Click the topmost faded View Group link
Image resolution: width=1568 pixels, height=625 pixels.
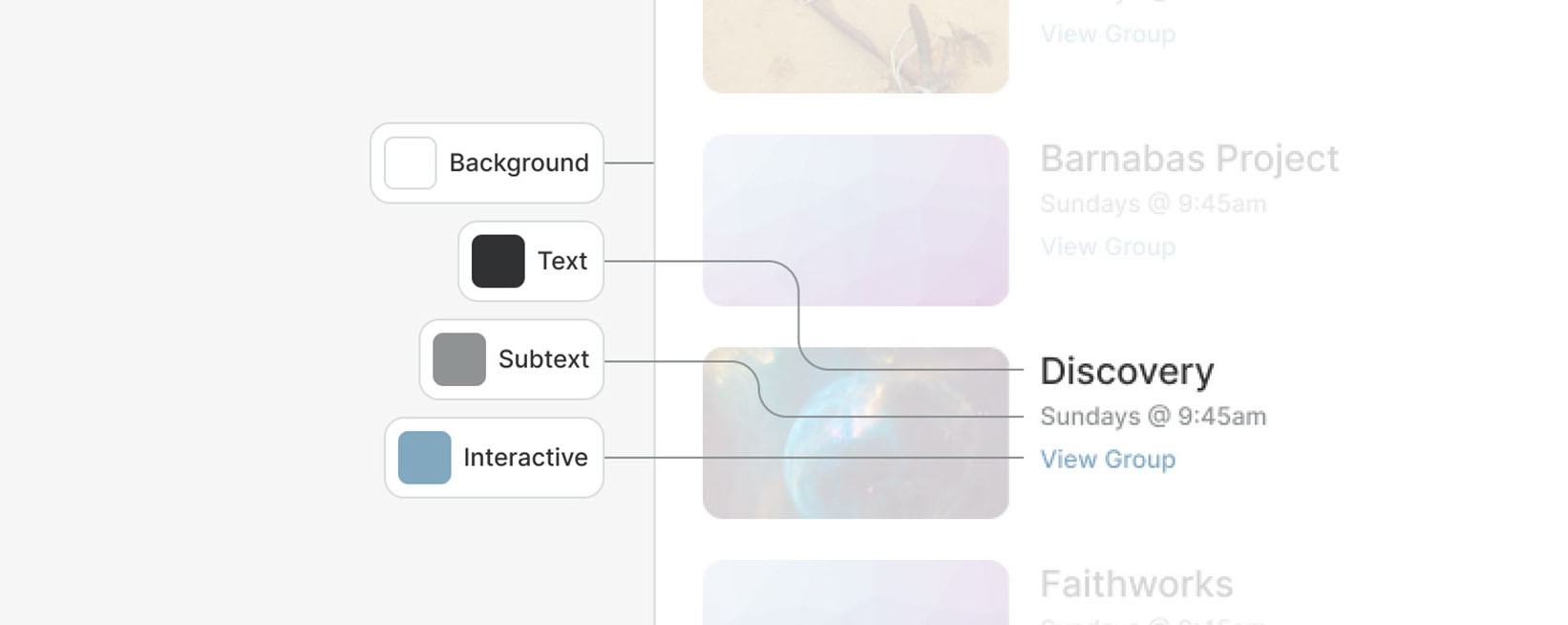[1108, 34]
